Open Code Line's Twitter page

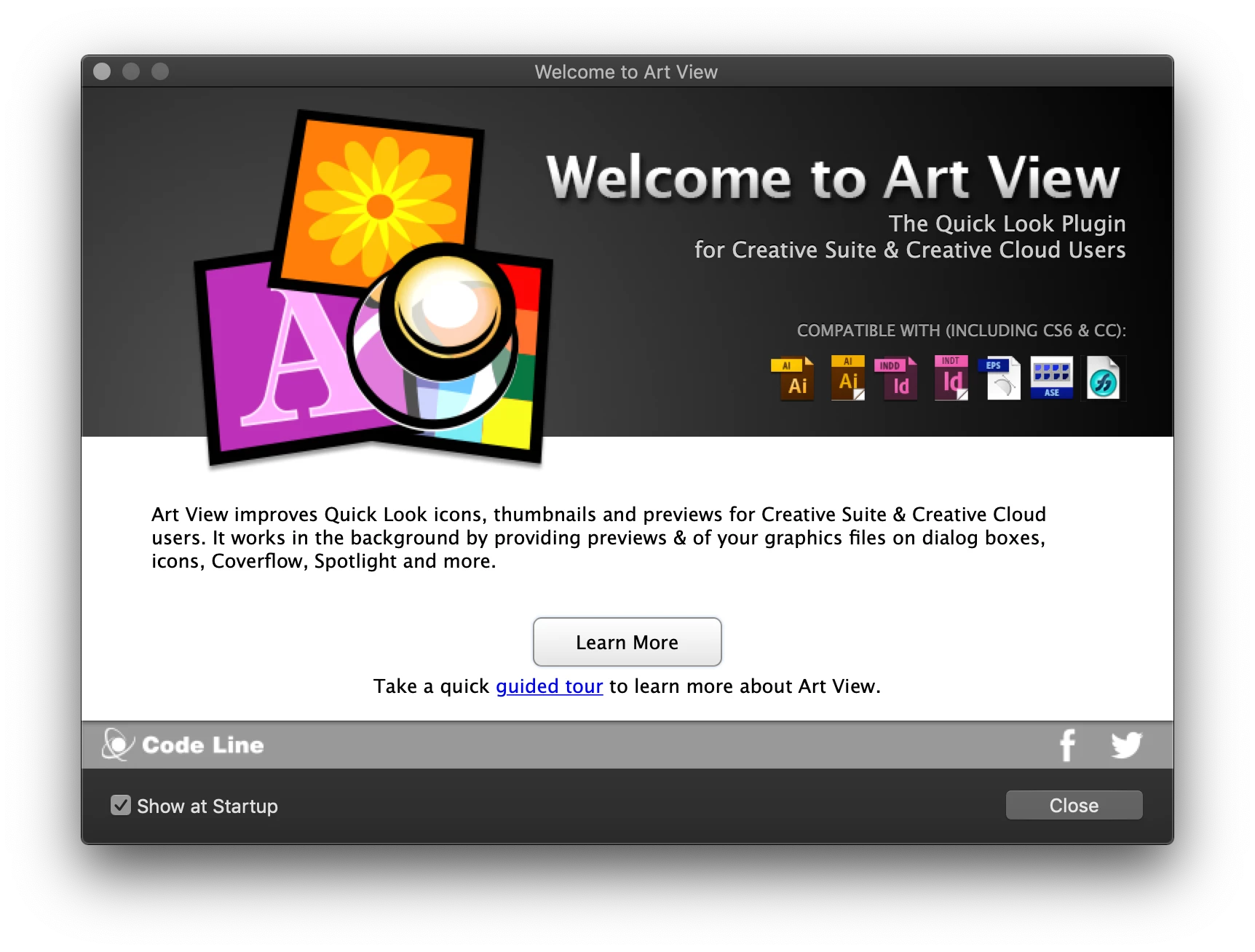pyautogui.click(x=1126, y=745)
